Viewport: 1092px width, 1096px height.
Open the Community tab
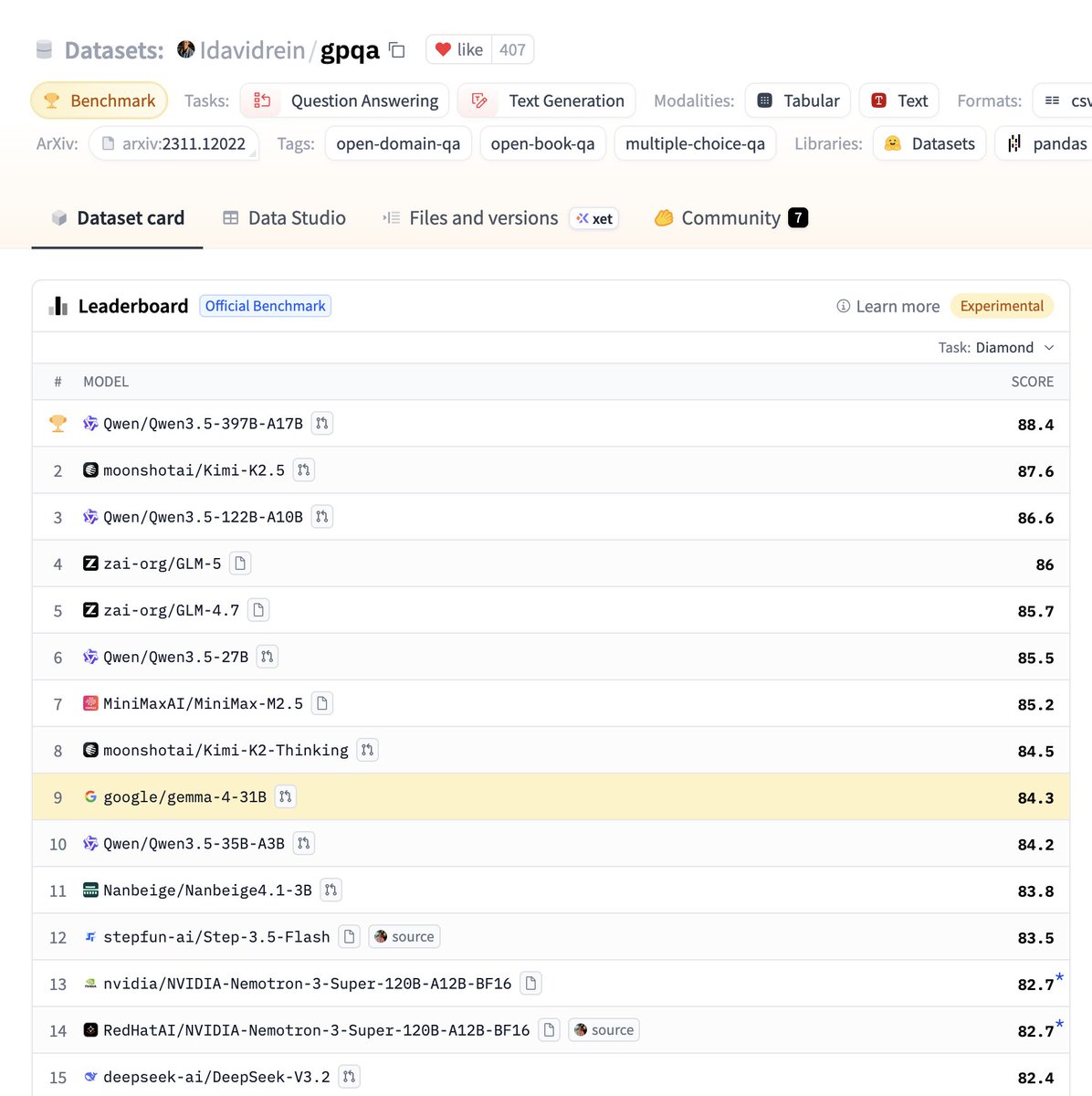[730, 218]
